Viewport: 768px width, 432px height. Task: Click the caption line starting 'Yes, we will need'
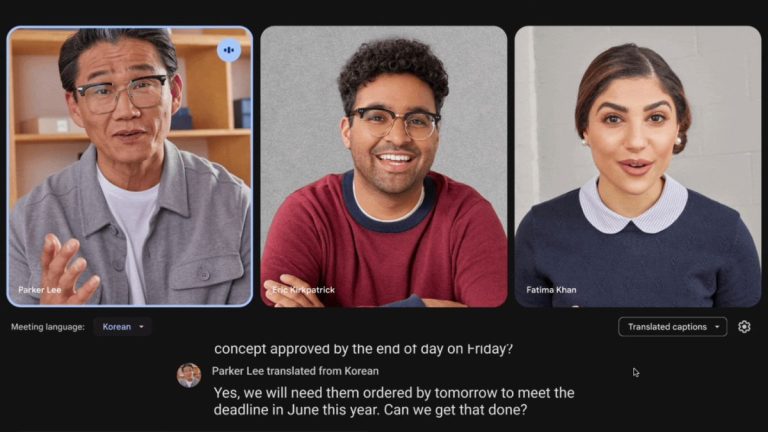click(394, 393)
